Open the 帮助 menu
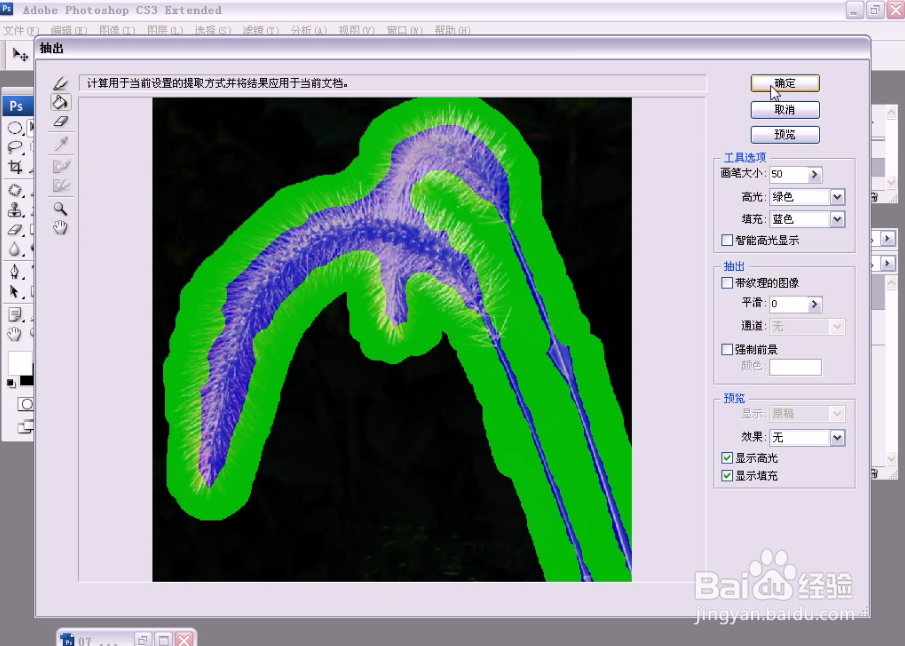Image resolution: width=905 pixels, height=646 pixels. 452,30
